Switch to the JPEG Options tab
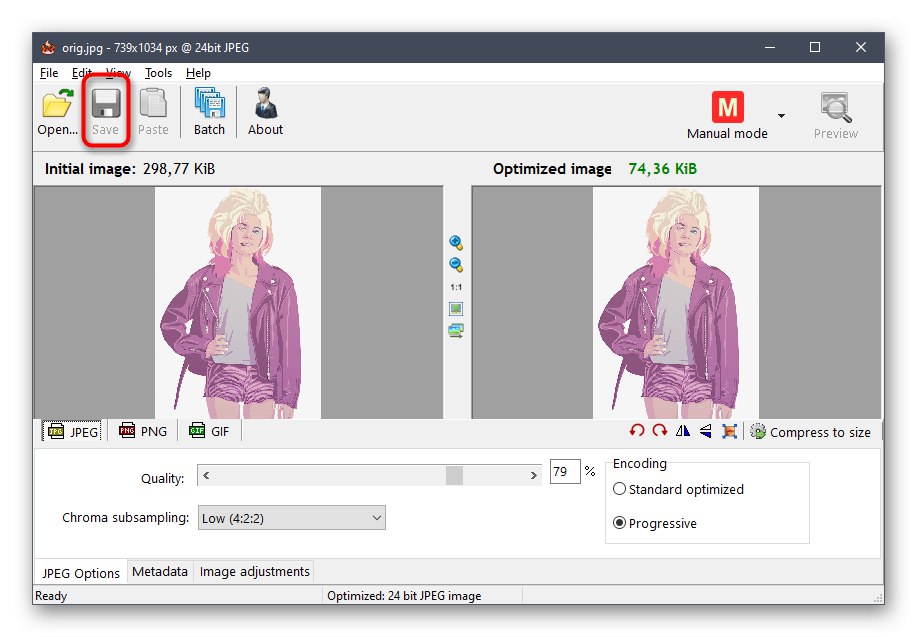The image size is (917, 637). [x=81, y=573]
